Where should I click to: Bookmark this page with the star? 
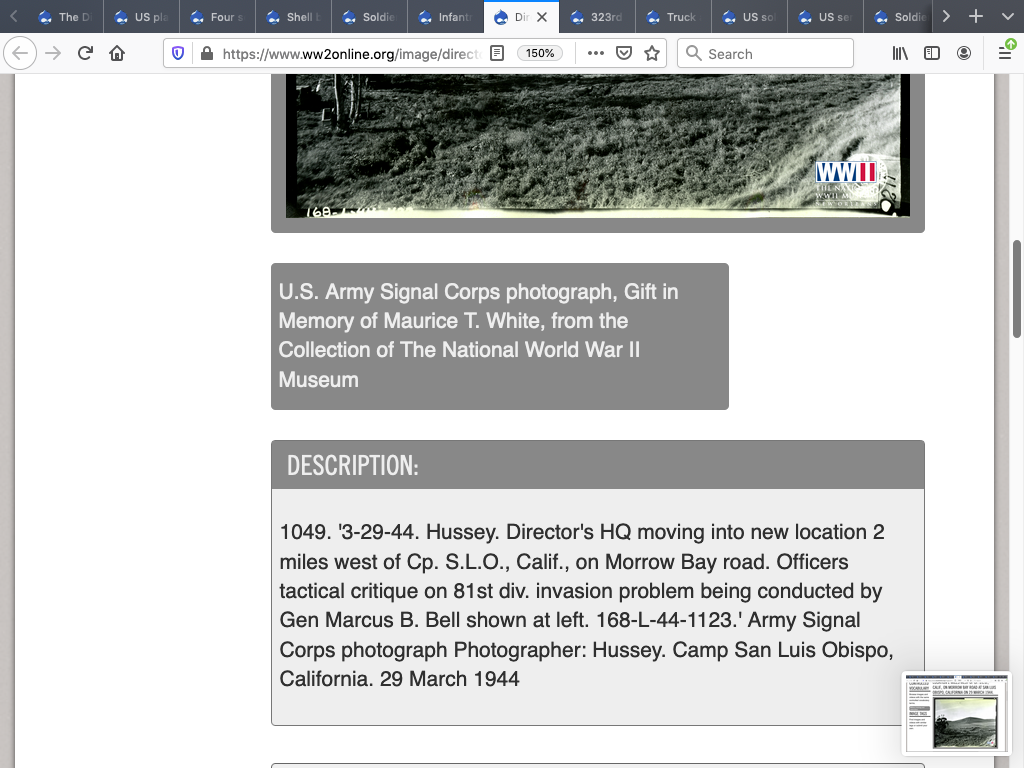tap(652, 53)
